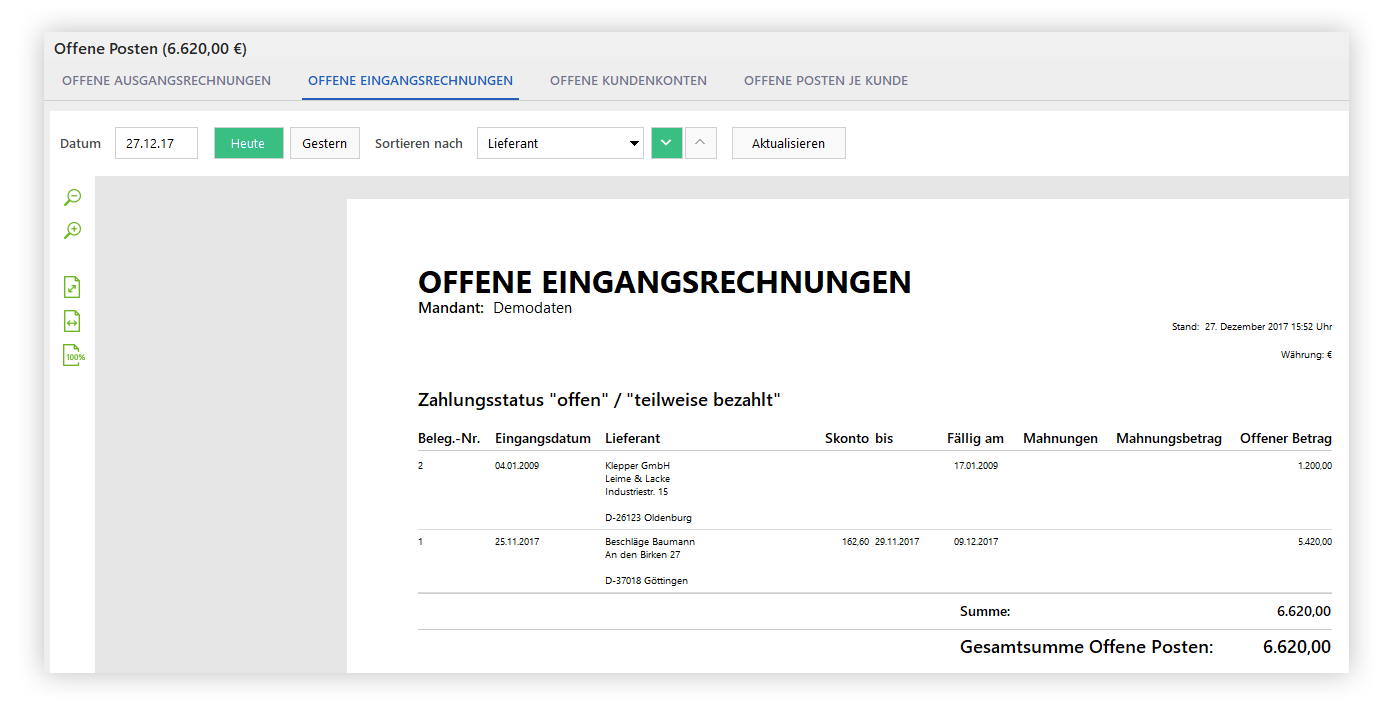Screen dimensions: 1397x705
Task: Click the Stand timestamp line
Action: tap(1252, 327)
